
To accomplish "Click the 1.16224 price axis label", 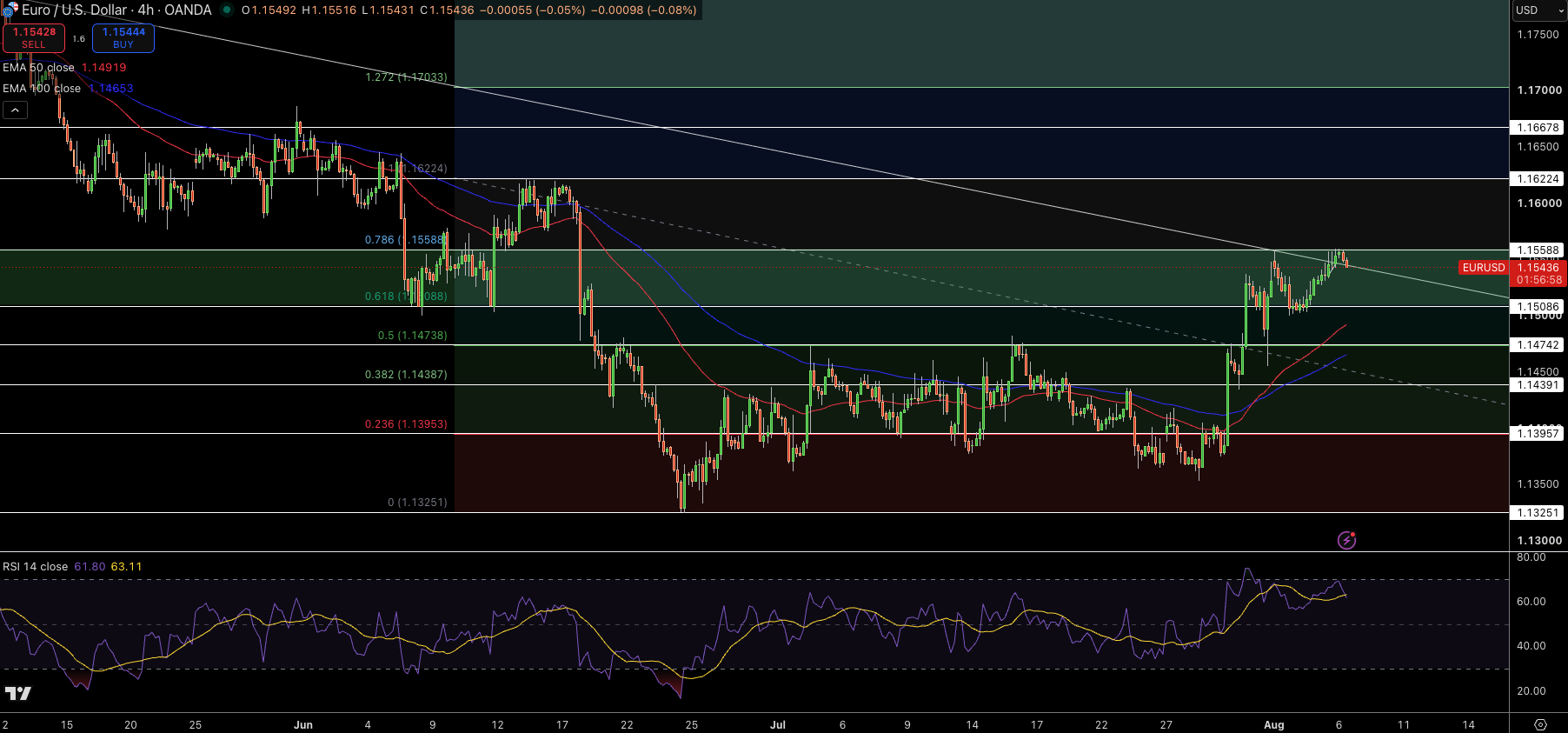I will pyautogui.click(x=1538, y=179).
